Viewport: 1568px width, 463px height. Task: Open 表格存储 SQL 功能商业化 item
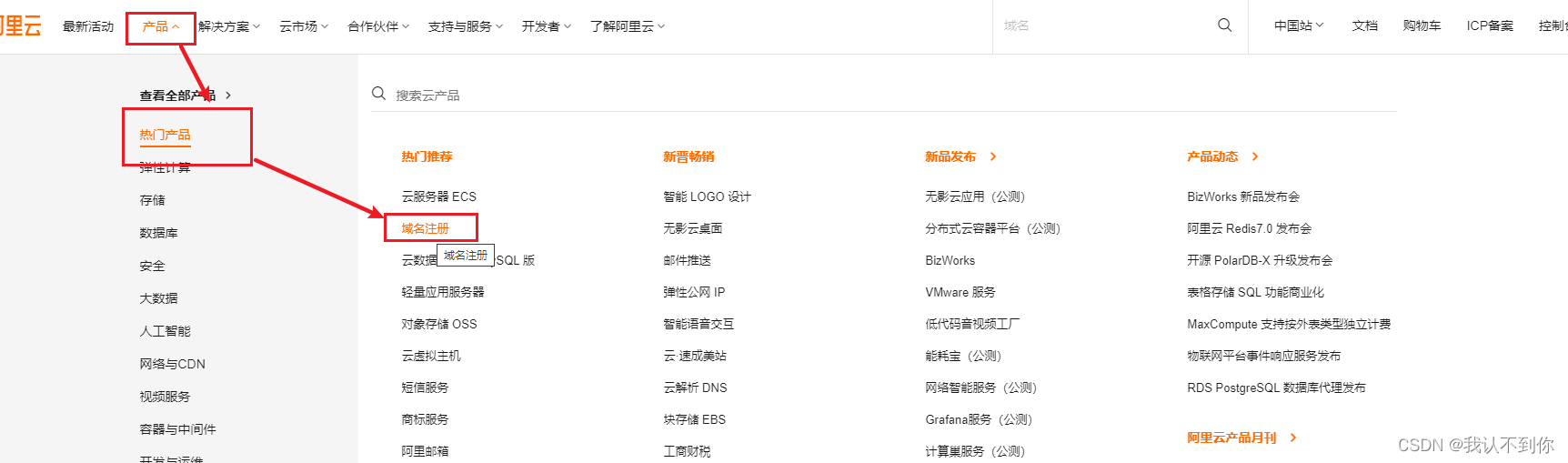(x=1255, y=292)
